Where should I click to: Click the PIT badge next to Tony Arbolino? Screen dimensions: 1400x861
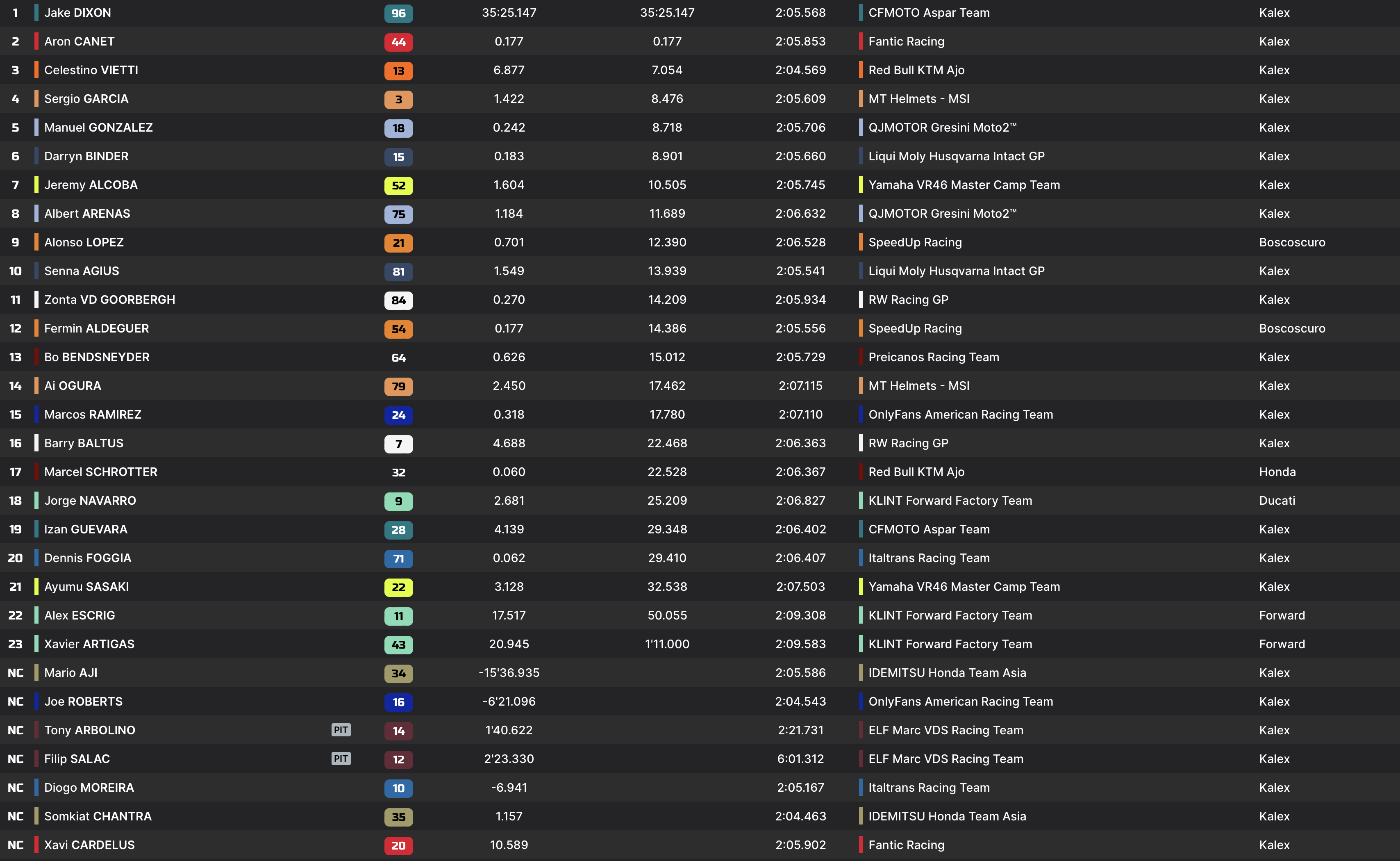click(341, 730)
